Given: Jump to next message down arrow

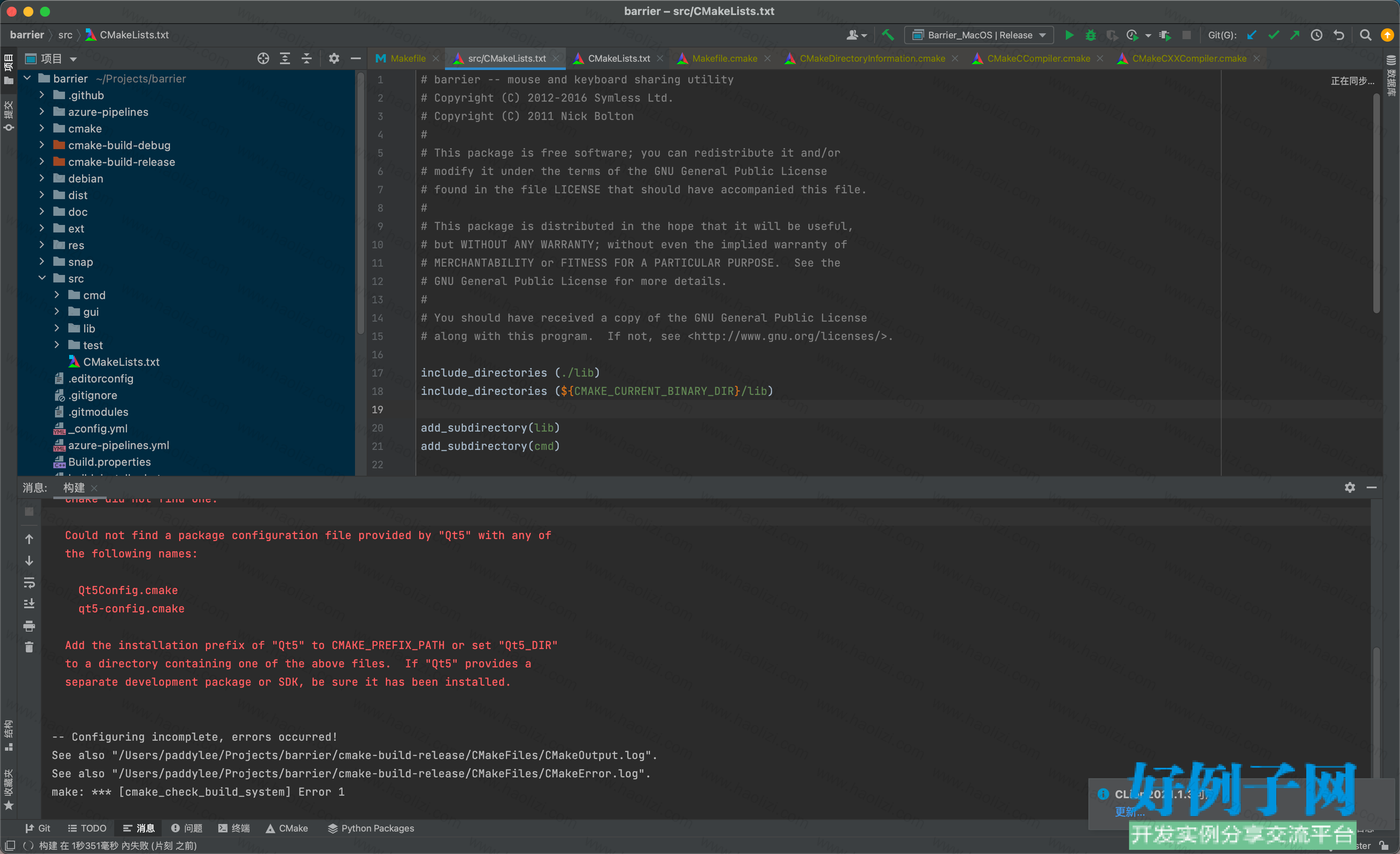Looking at the screenshot, I should click(29, 561).
